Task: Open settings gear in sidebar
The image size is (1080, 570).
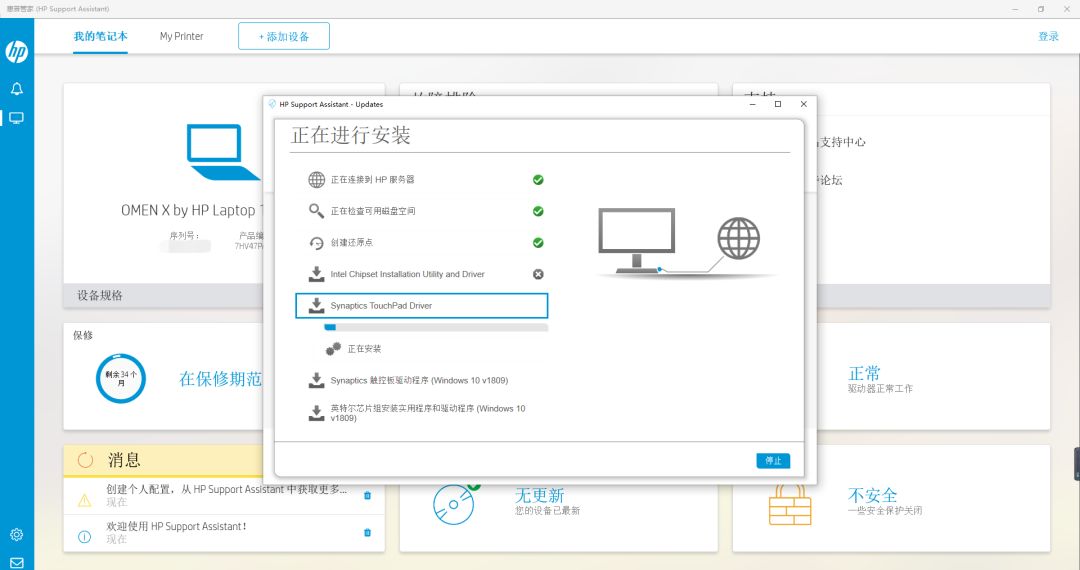Action: (x=17, y=534)
